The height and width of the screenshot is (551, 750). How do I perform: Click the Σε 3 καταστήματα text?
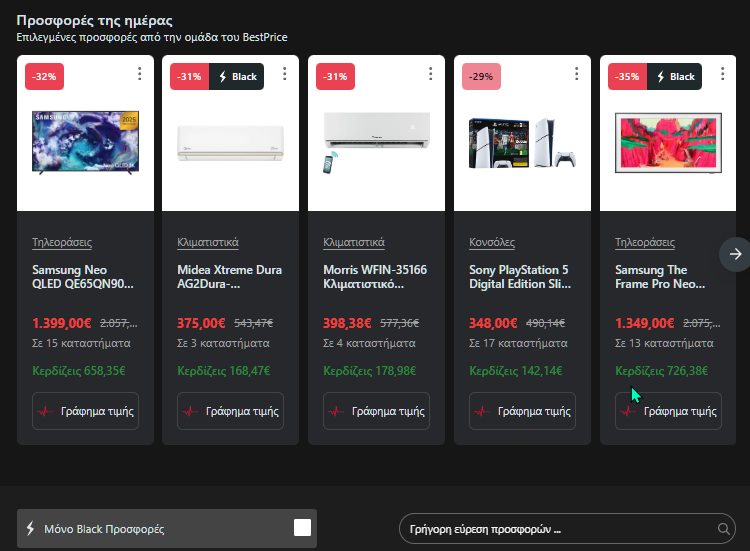pyautogui.click(x=223, y=343)
